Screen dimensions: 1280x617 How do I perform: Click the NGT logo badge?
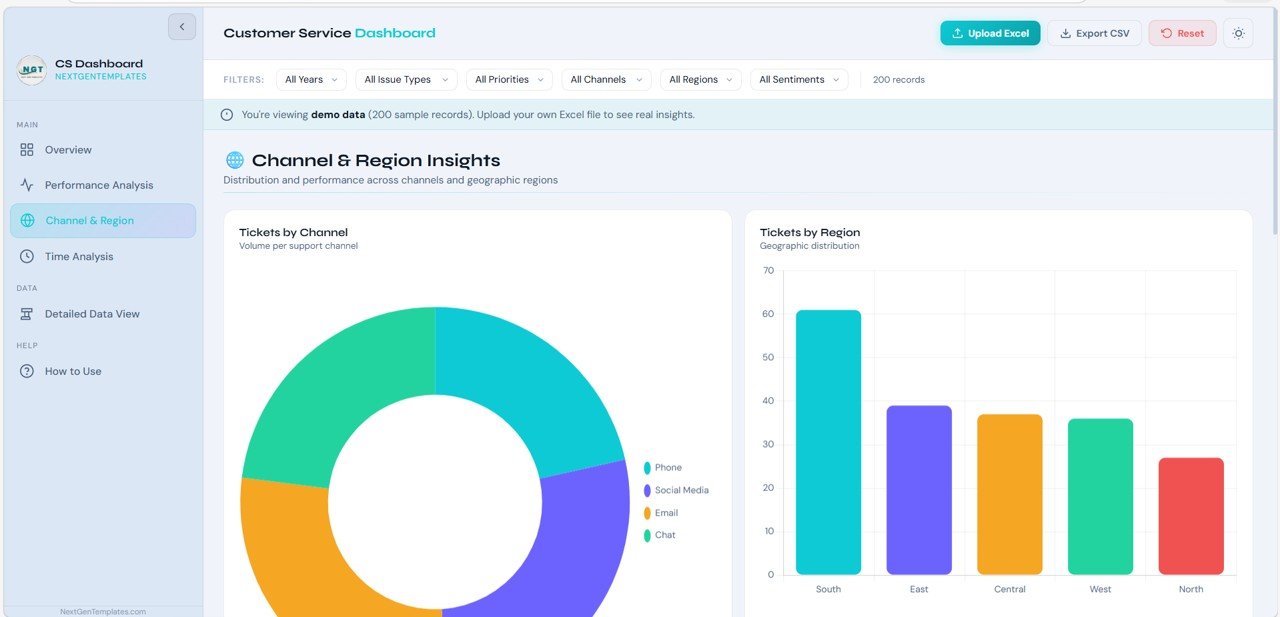point(30,70)
